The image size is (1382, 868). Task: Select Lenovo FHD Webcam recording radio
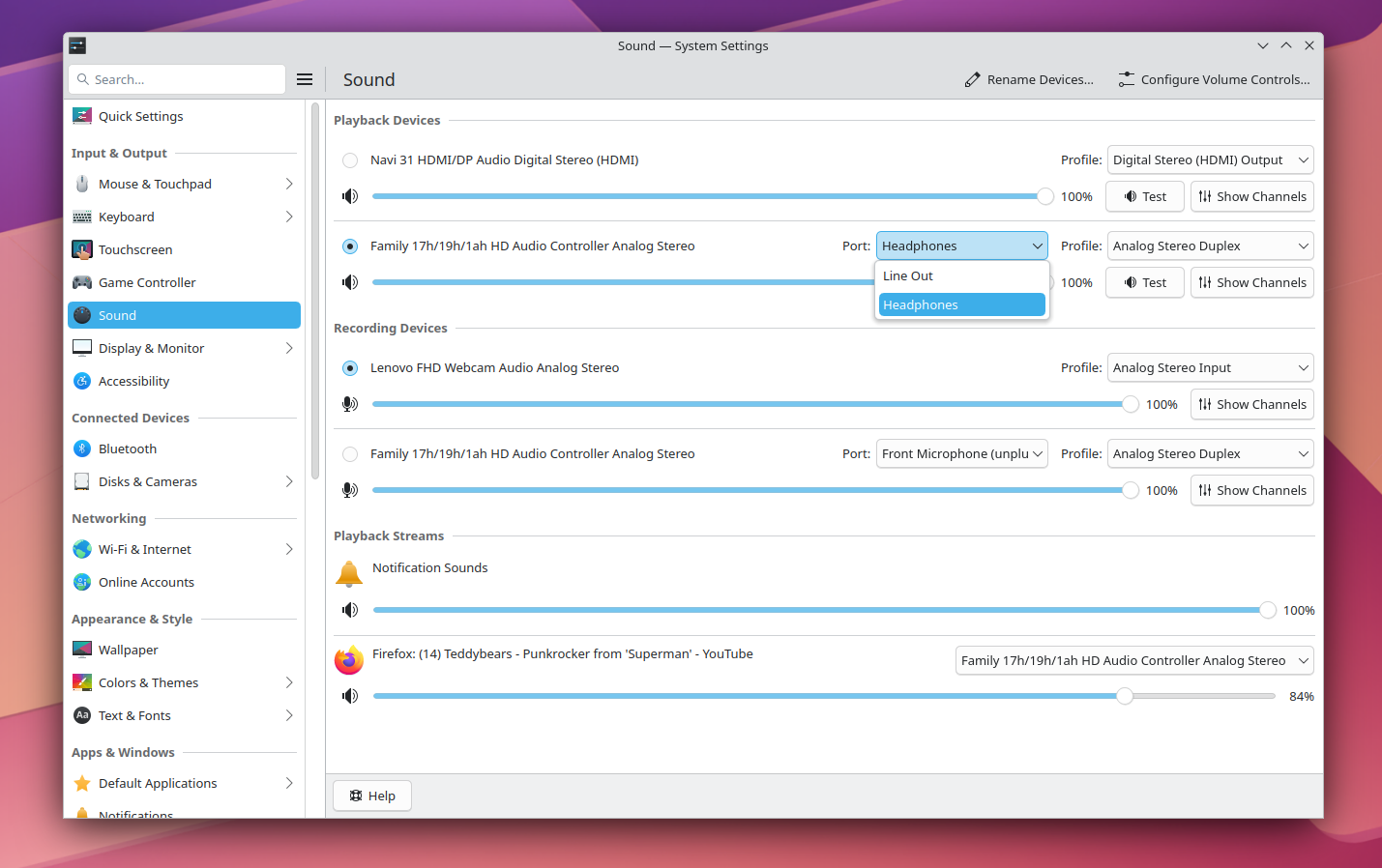(x=350, y=368)
